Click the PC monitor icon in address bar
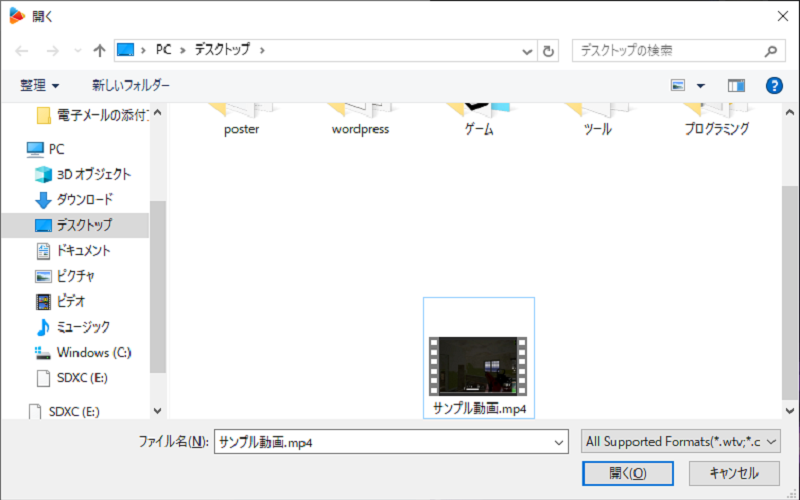Viewport: 800px width, 500px height. coord(126,50)
